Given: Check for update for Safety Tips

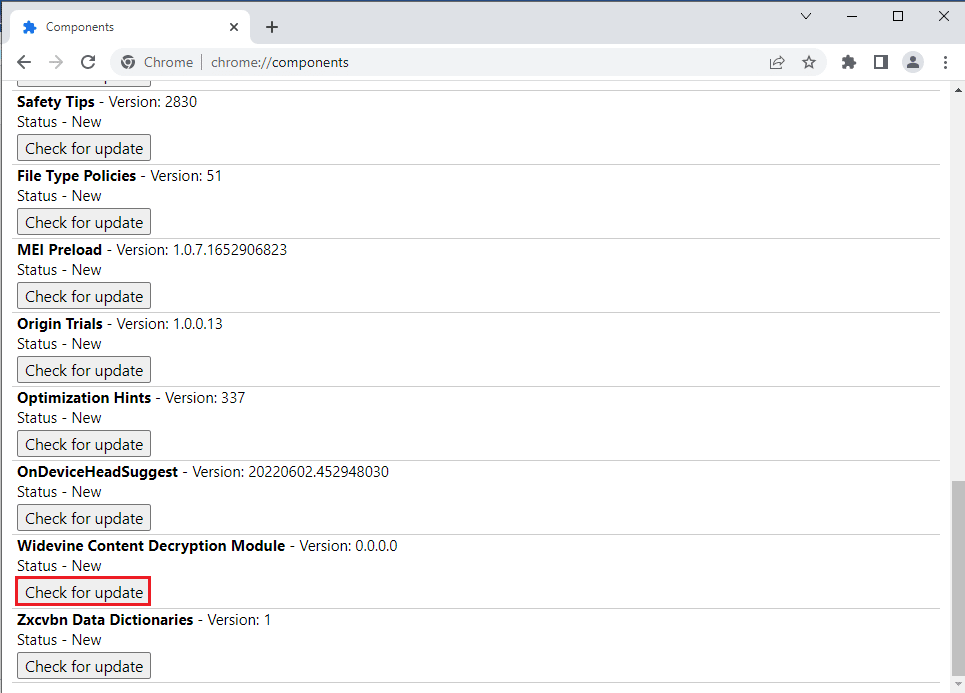Looking at the screenshot, I should (x=84, y=148).
